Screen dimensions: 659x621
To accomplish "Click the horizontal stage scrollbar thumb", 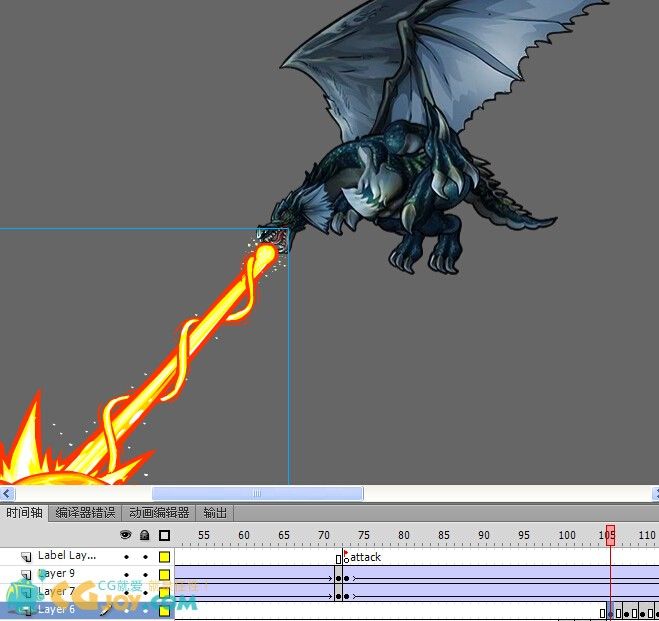I will click(x=257, y=493).
